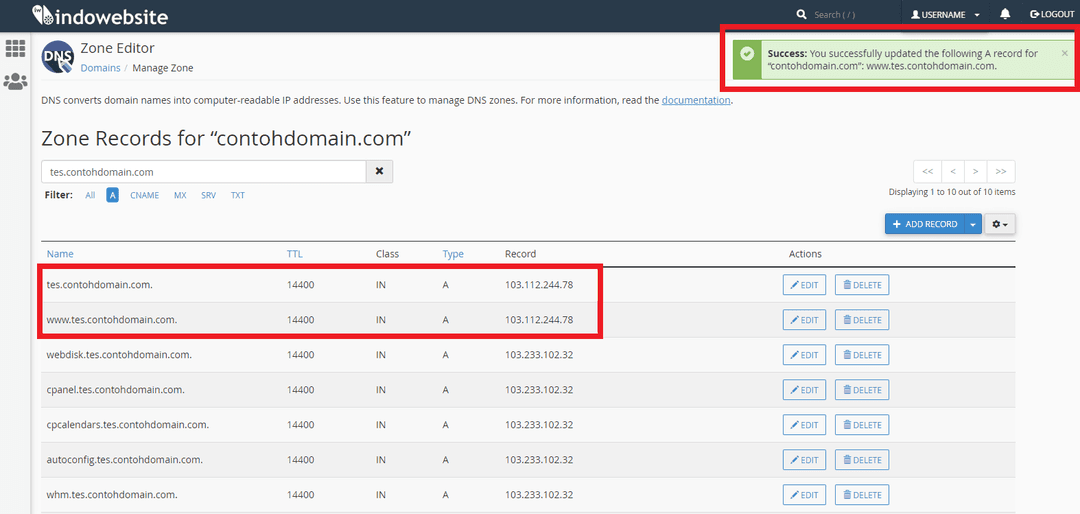Screen dimensions: 1080x514
Task: Select the webdisk.tes.contohdomain.com. name cell
Action: click(118, 354)
